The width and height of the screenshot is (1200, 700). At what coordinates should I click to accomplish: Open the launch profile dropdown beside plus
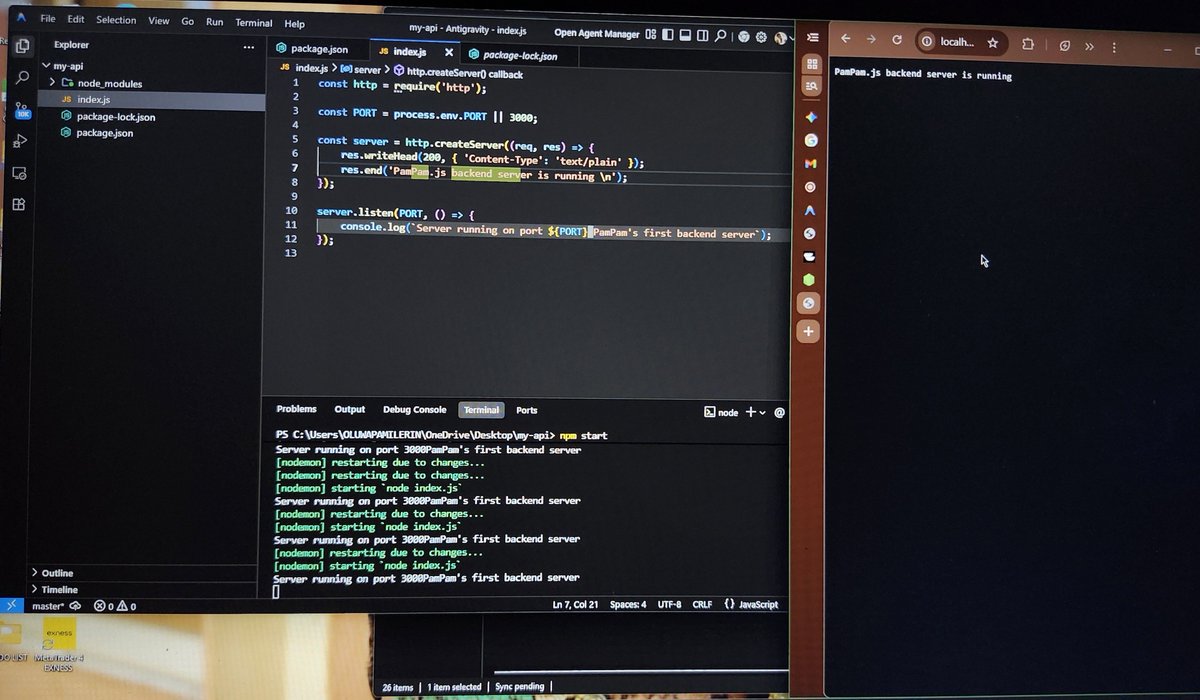tap(763, 412)
